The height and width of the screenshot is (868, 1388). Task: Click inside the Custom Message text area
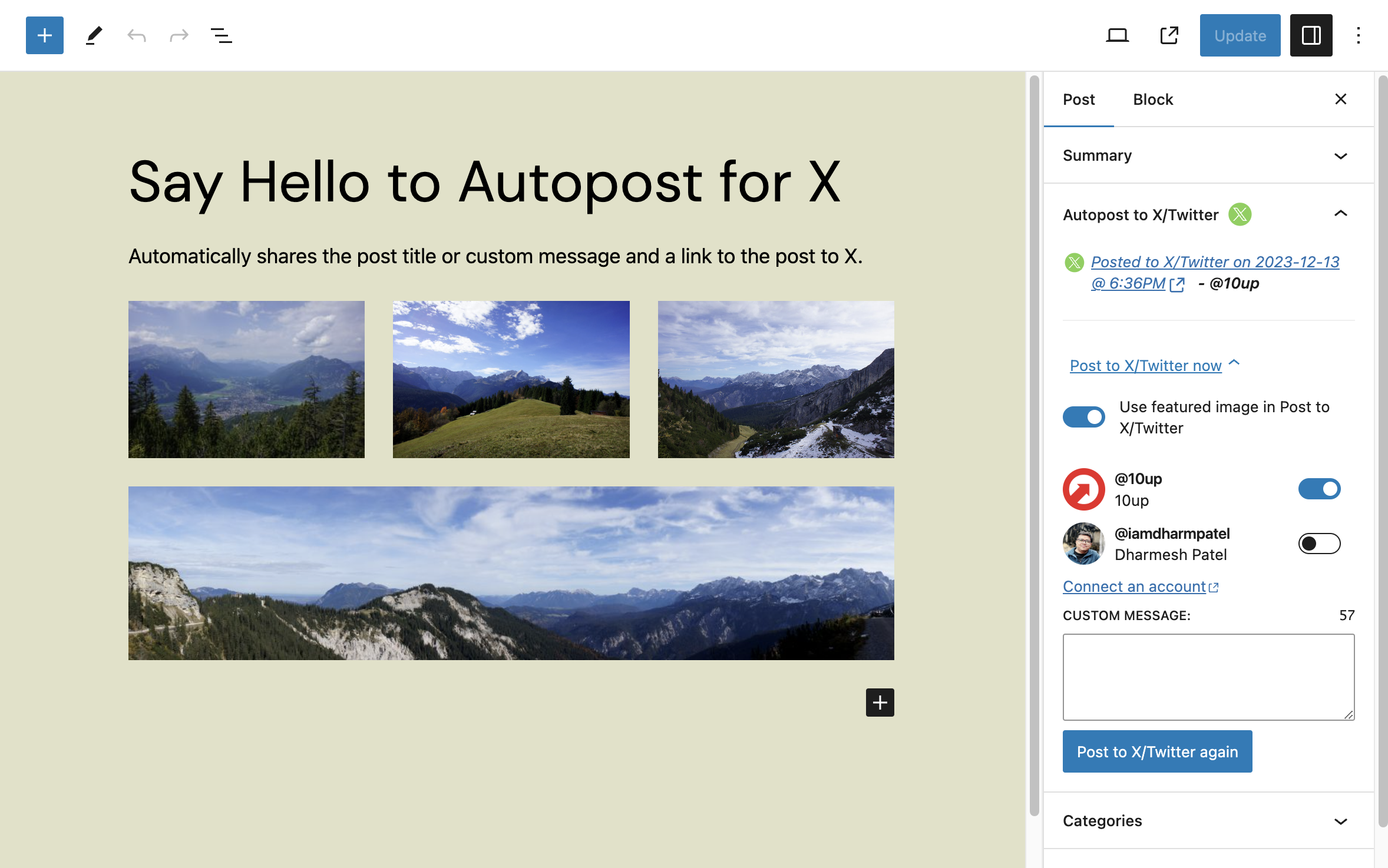1208,677
